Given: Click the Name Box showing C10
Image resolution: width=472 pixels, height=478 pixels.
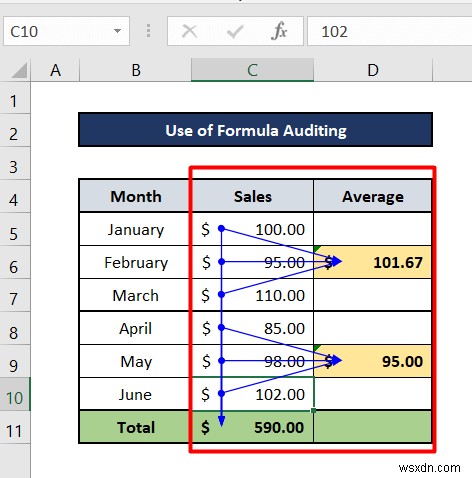Looking at the screenshot, I should click(66, 31).
